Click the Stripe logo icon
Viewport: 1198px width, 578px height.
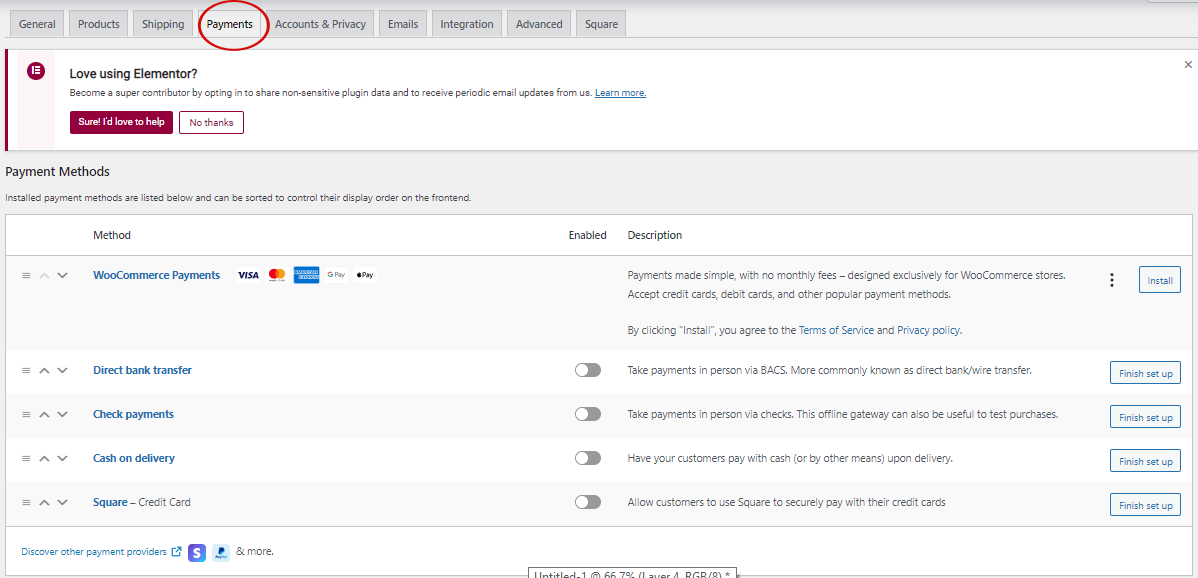coord(197,552)
